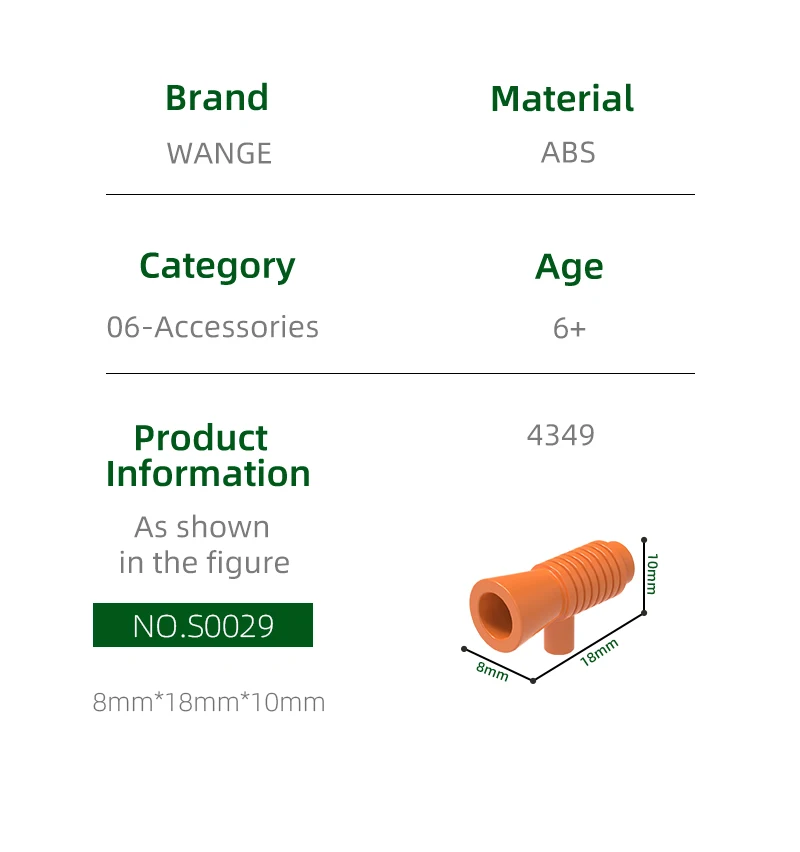This screenshot has width=800, height=852.
Task: Click the divider line below WANGE
Action: (x=400, y=194)
